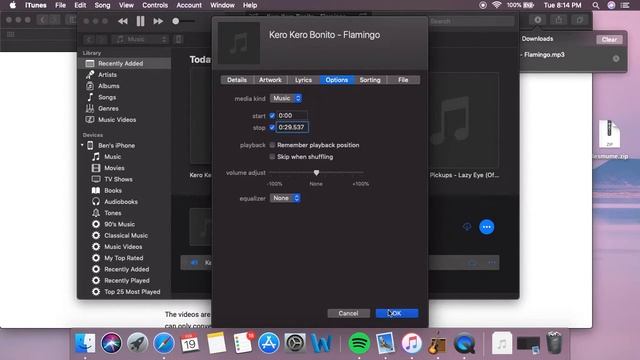
Task: Pause the current song
Action: (140, 21)
